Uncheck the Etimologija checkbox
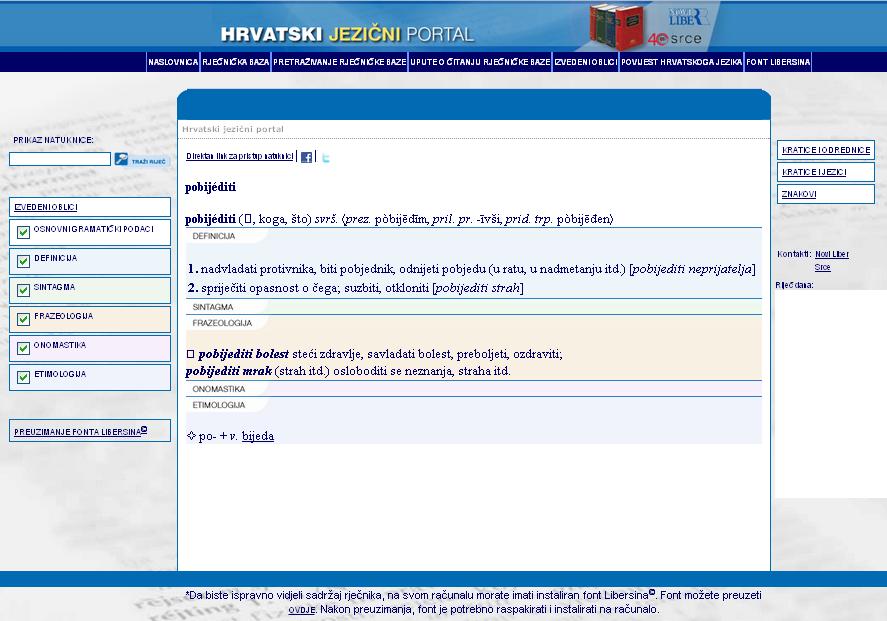This screenshot has width=887, height=621. tap(24, 378)
